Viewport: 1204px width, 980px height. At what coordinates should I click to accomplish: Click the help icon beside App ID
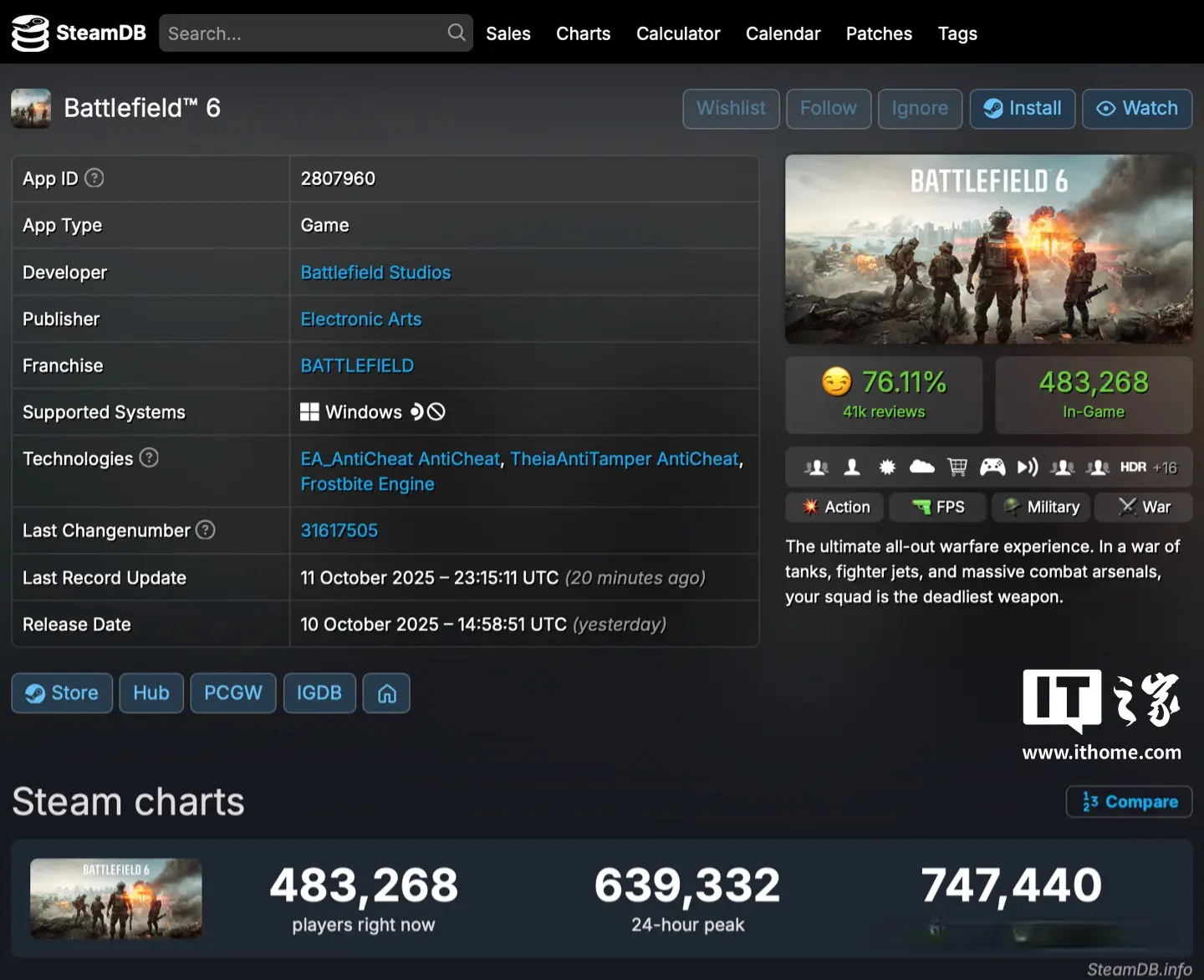94,178
